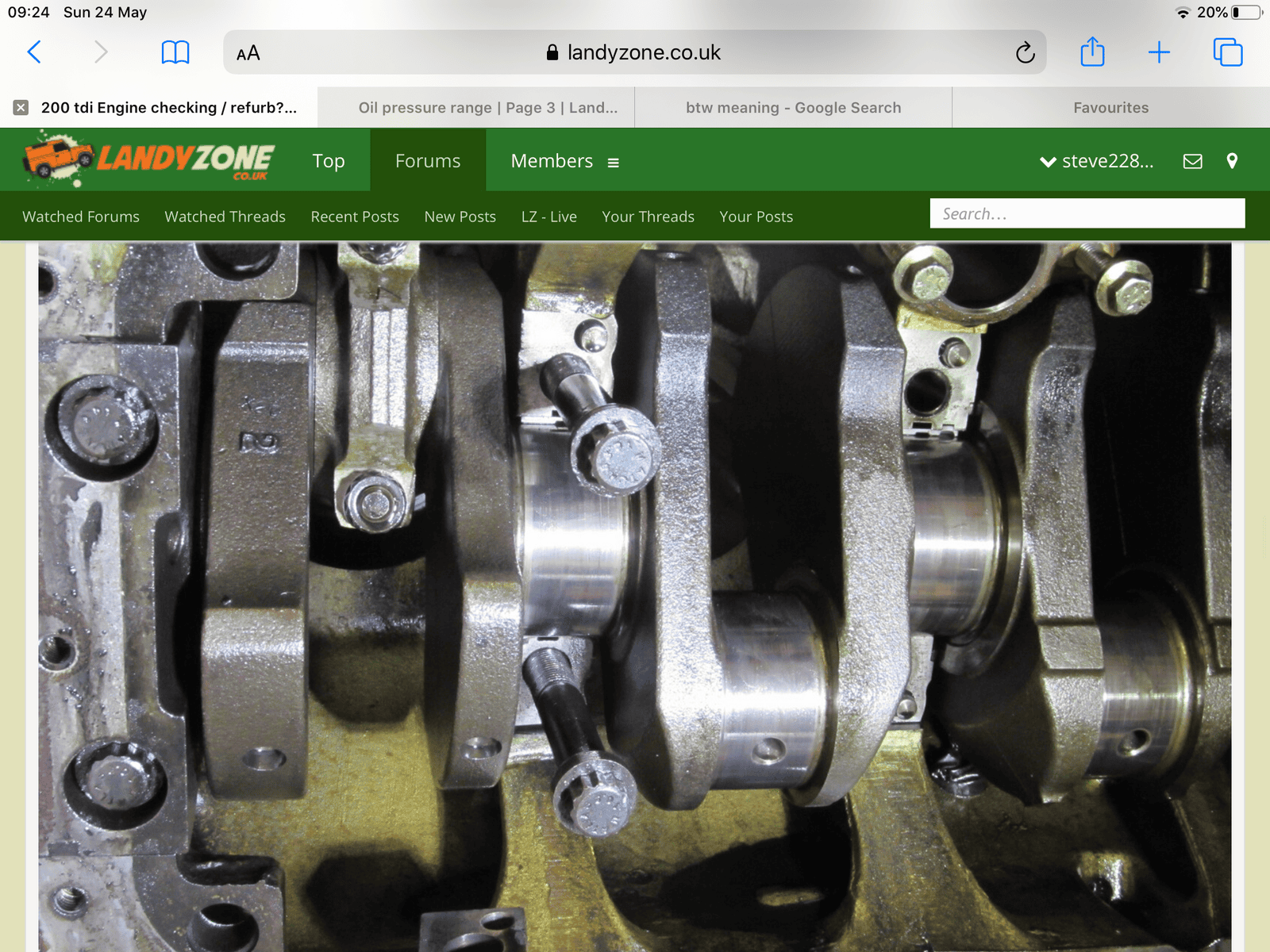
Task: Open LZ - Live
Action: (549, 217)
